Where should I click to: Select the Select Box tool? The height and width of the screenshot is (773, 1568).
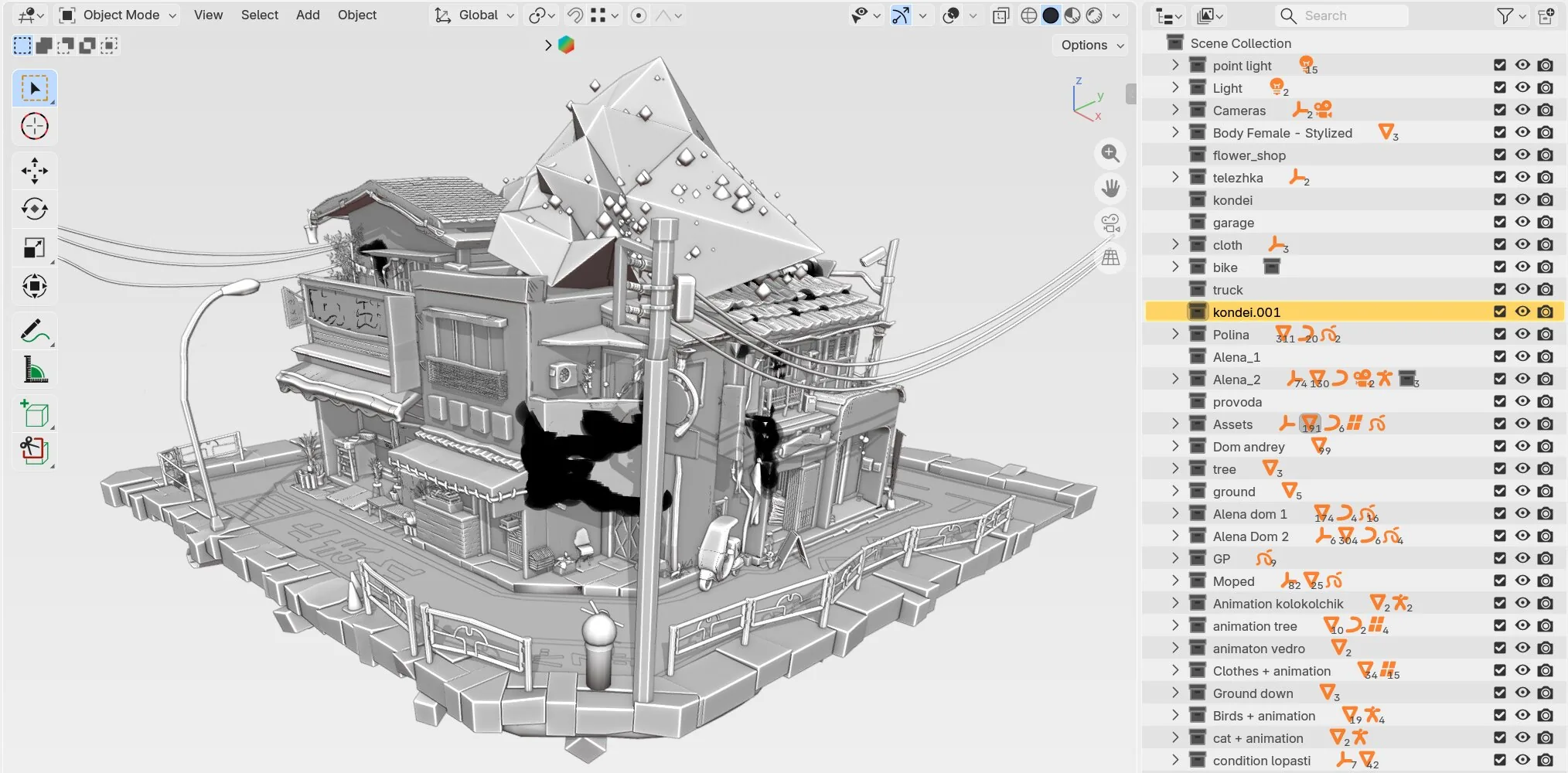pos(35,88)
